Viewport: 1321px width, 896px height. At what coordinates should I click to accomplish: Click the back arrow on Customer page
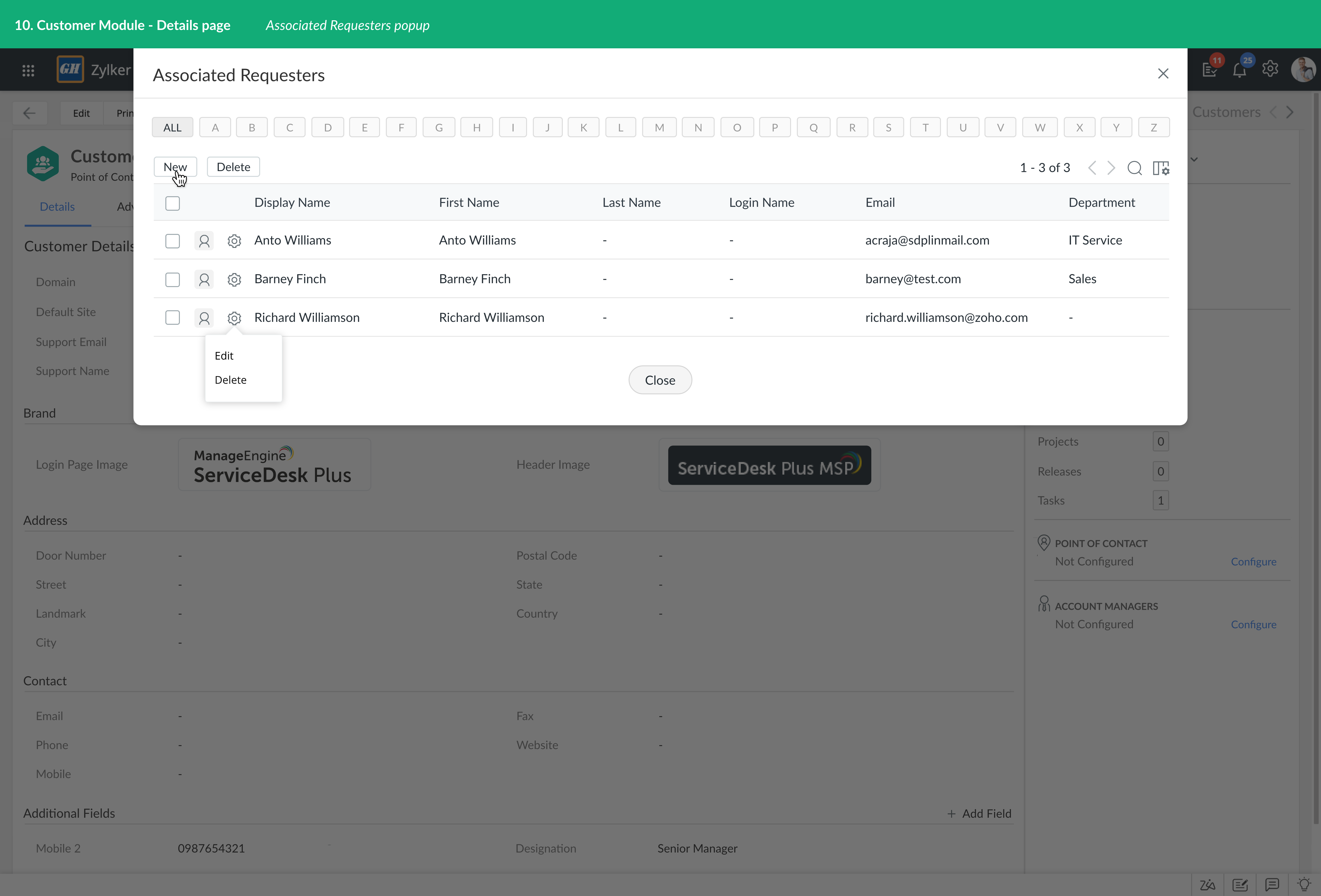tap(29, 113)
